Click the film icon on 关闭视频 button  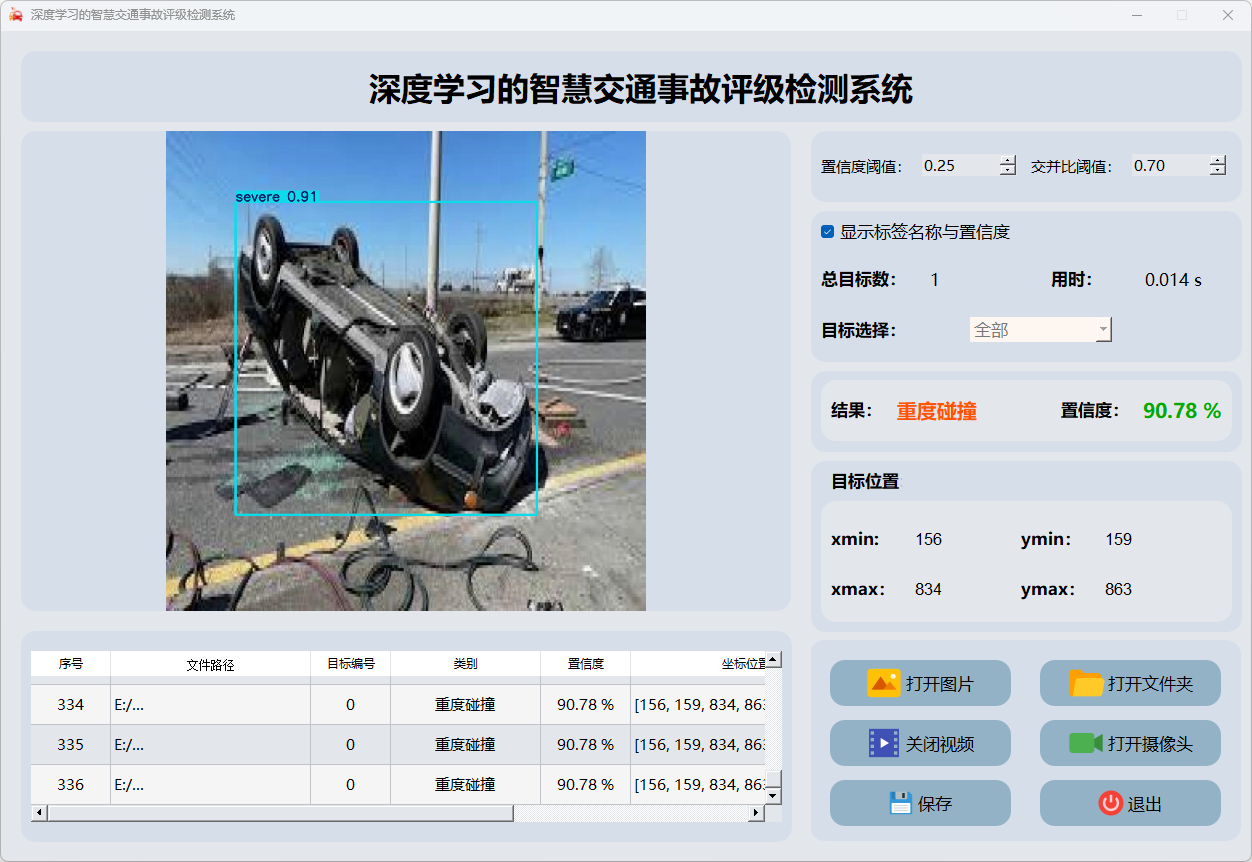[884, 743]
